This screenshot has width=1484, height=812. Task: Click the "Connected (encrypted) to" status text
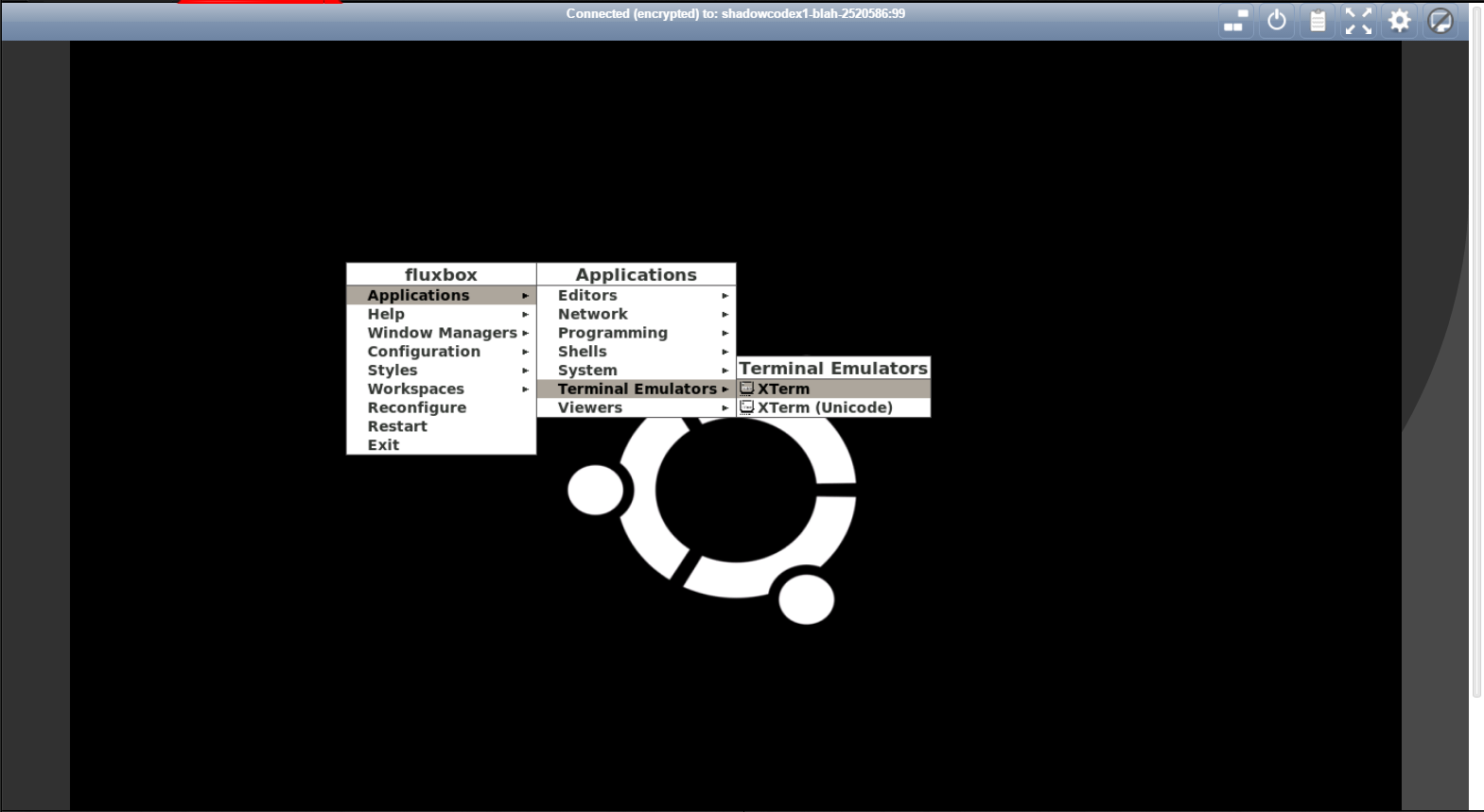coord(736,13)
